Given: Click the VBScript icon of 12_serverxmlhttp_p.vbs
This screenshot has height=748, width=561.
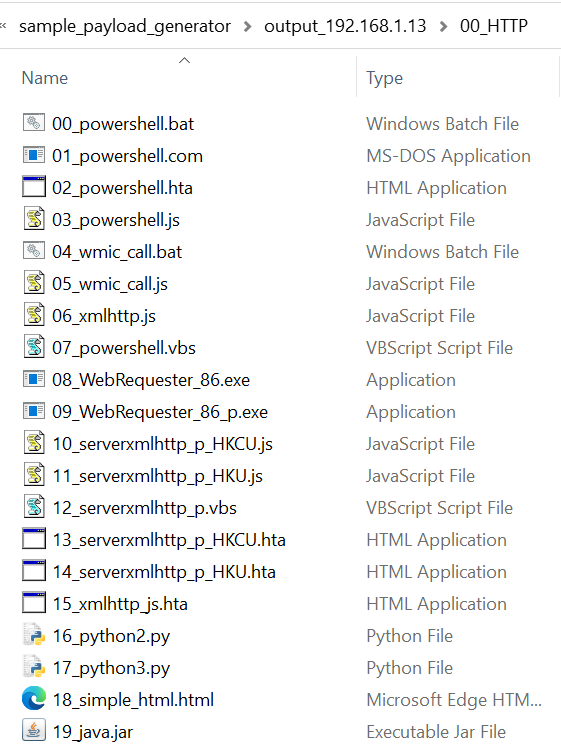Looking at the screenshot, I should pos(34,507).
